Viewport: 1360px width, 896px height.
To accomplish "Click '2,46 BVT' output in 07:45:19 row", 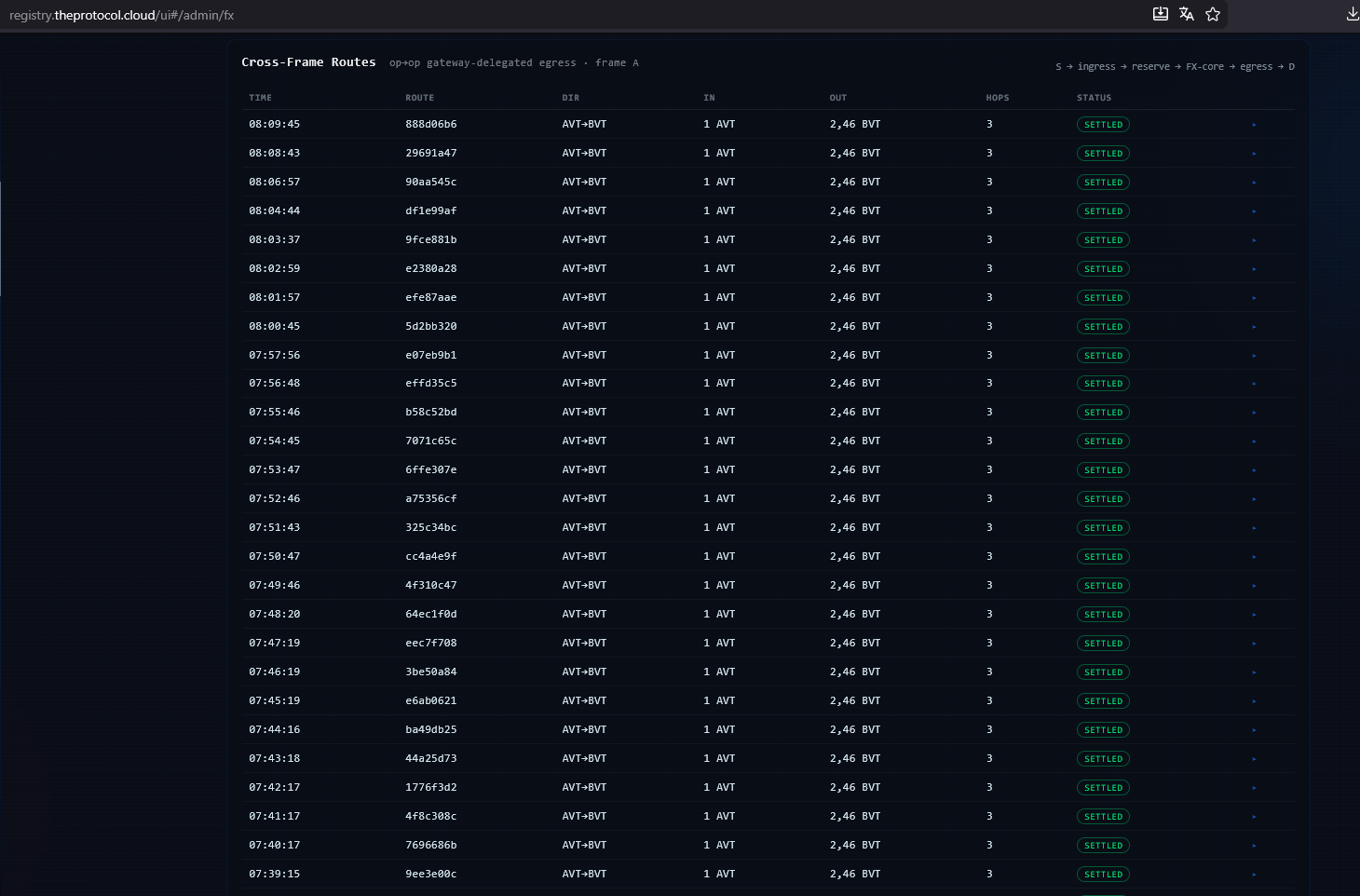I will point(855,701).
